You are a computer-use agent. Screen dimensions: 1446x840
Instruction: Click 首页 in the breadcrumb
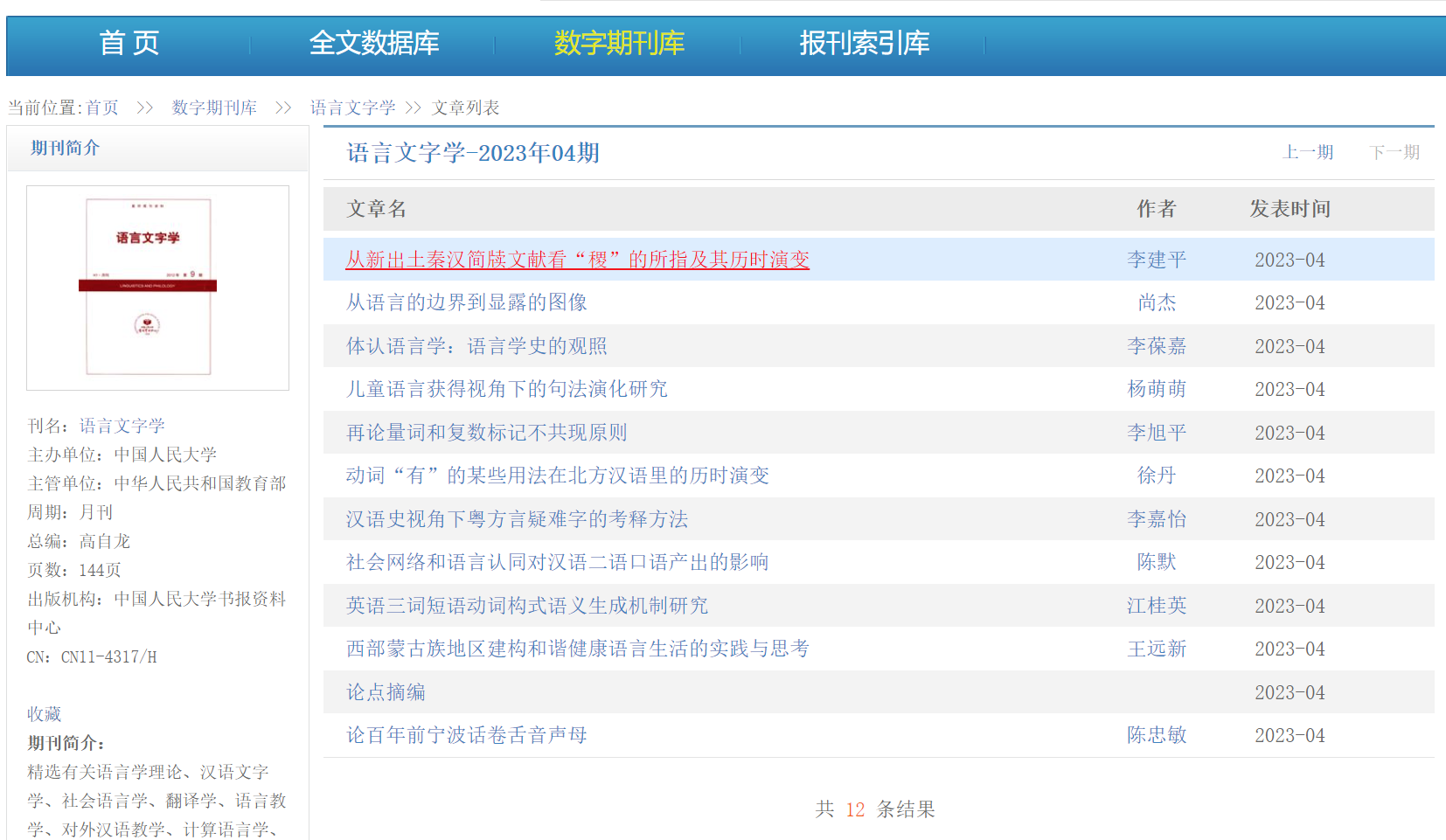coord(102,108)
